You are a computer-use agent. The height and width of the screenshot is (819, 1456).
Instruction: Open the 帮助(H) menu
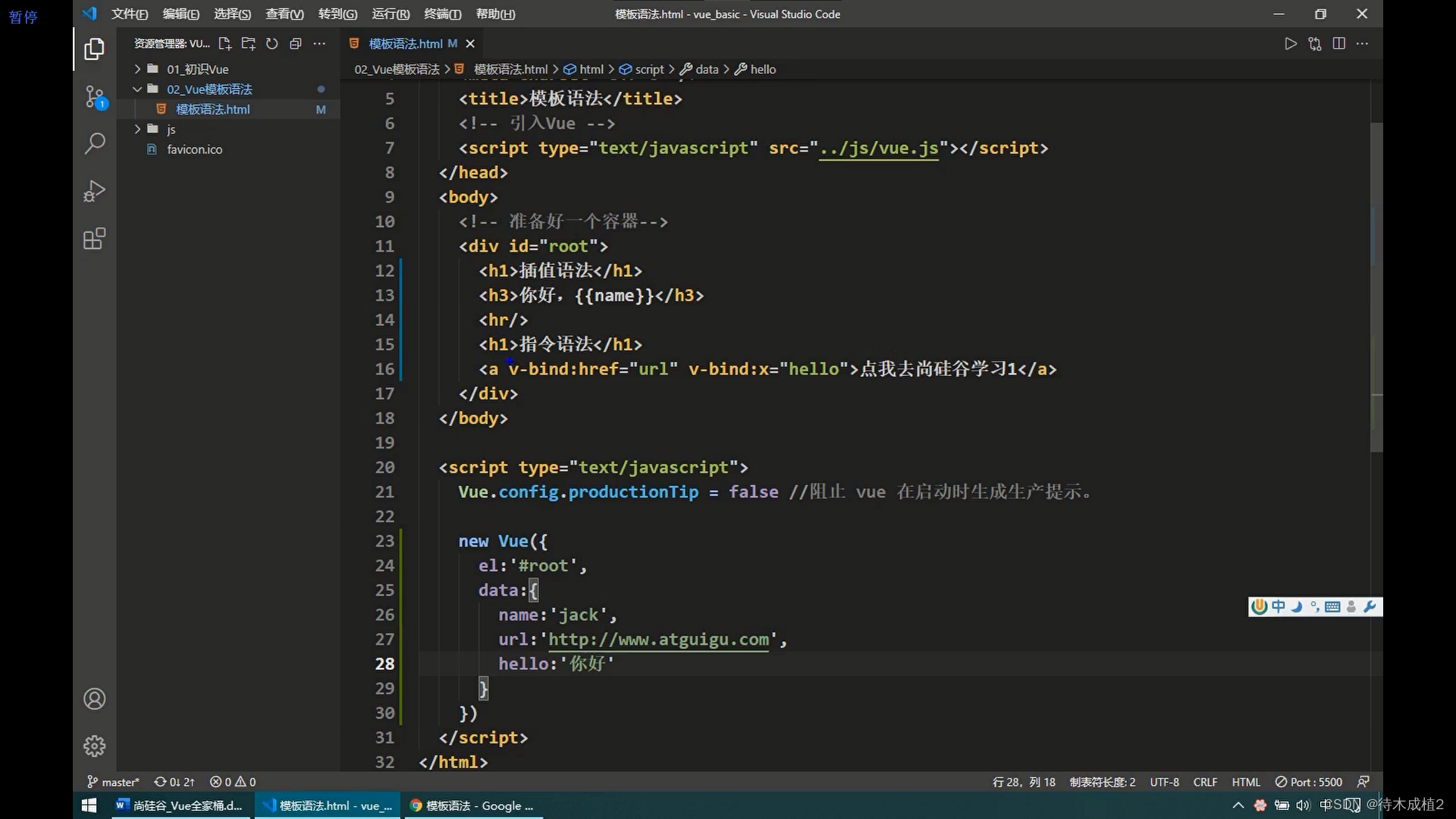(x=495, y=14)
